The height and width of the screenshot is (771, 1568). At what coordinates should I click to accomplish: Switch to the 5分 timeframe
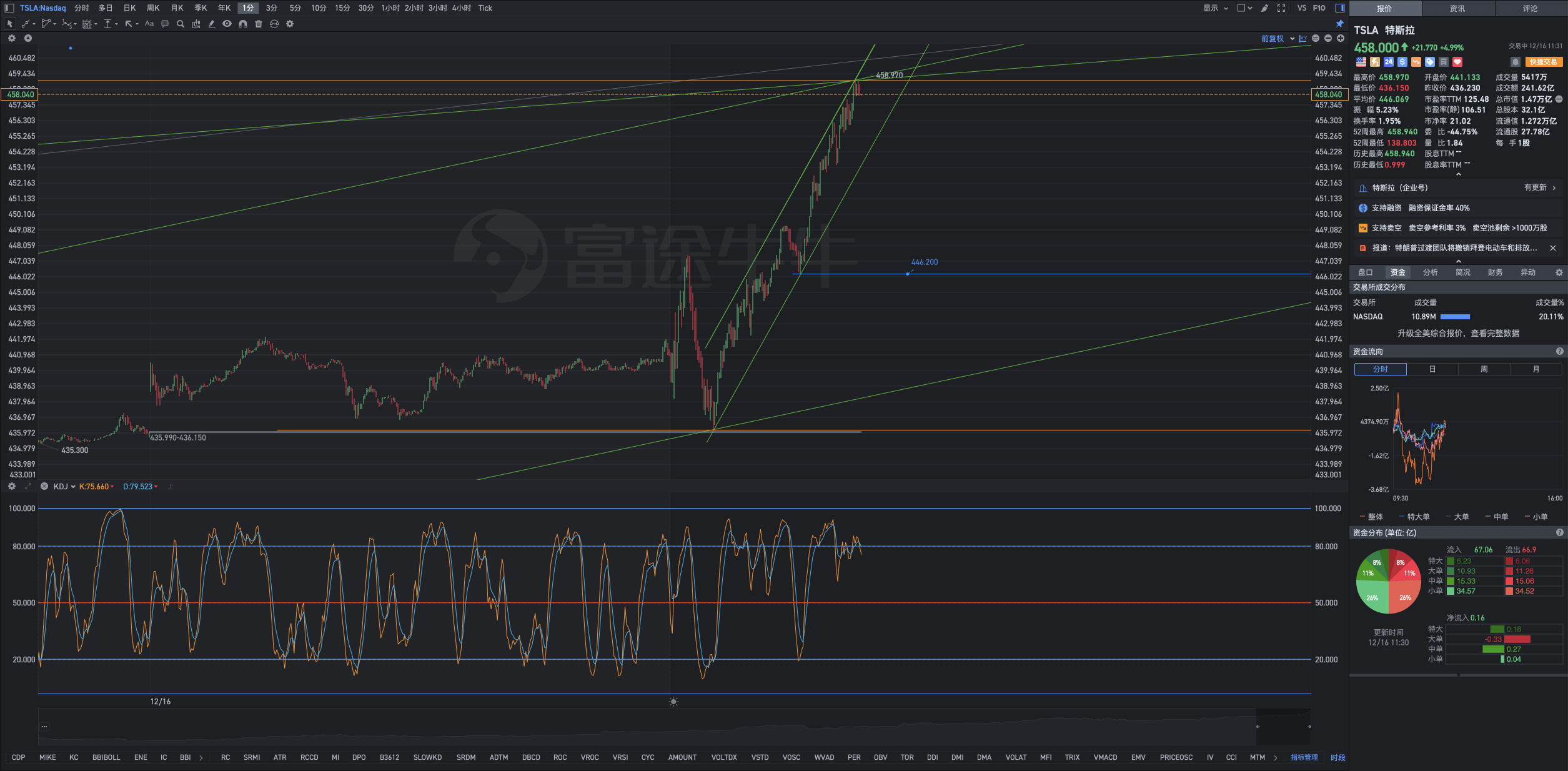coord(295,8)
